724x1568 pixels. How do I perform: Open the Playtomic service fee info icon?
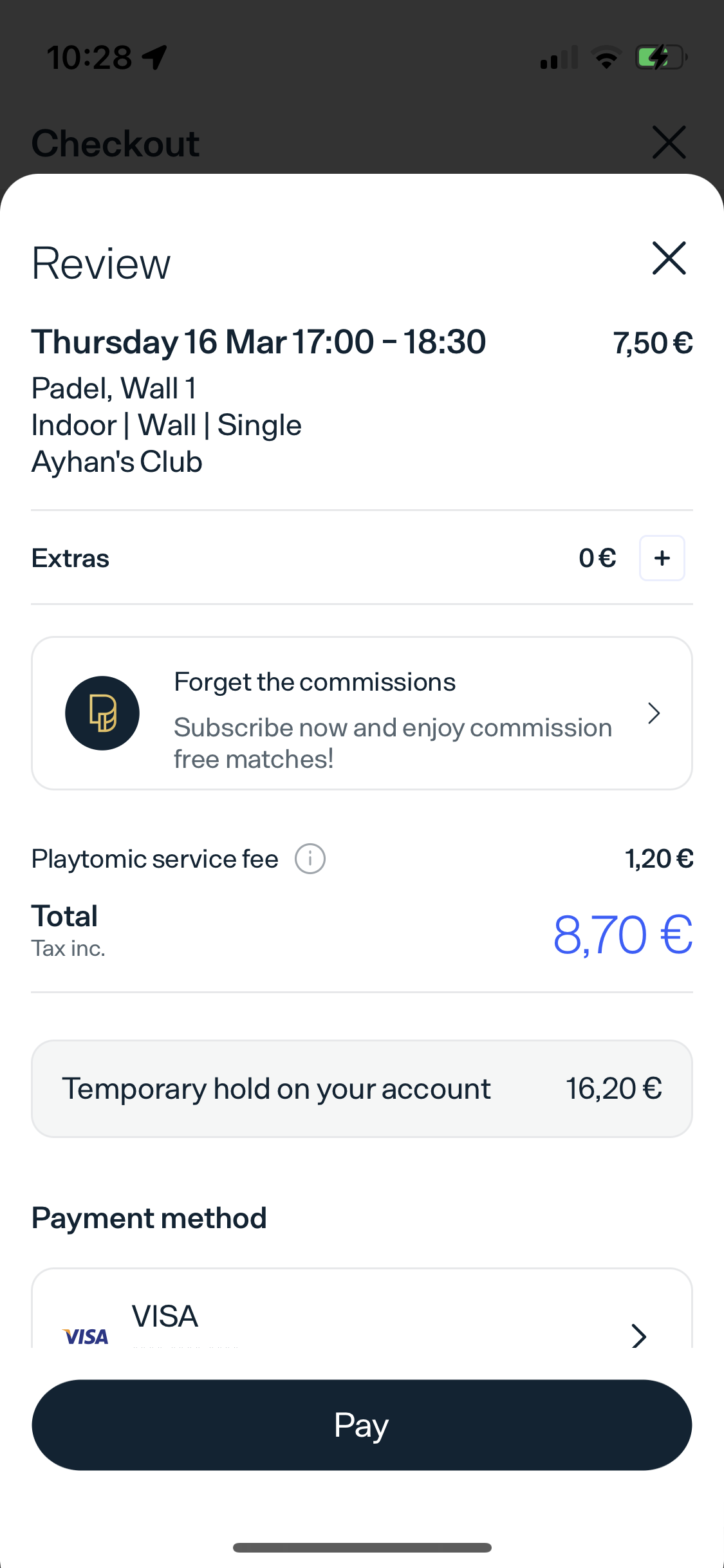[x=310, y=859]
